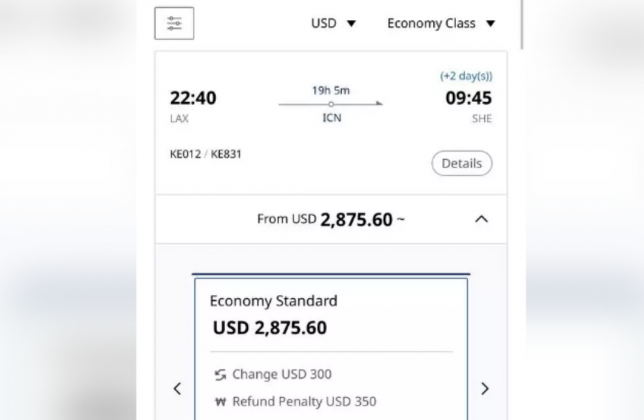This screenshot has height=420, width=644.
Task: Click the change fee arrows icon
Action: coord(221,375)
